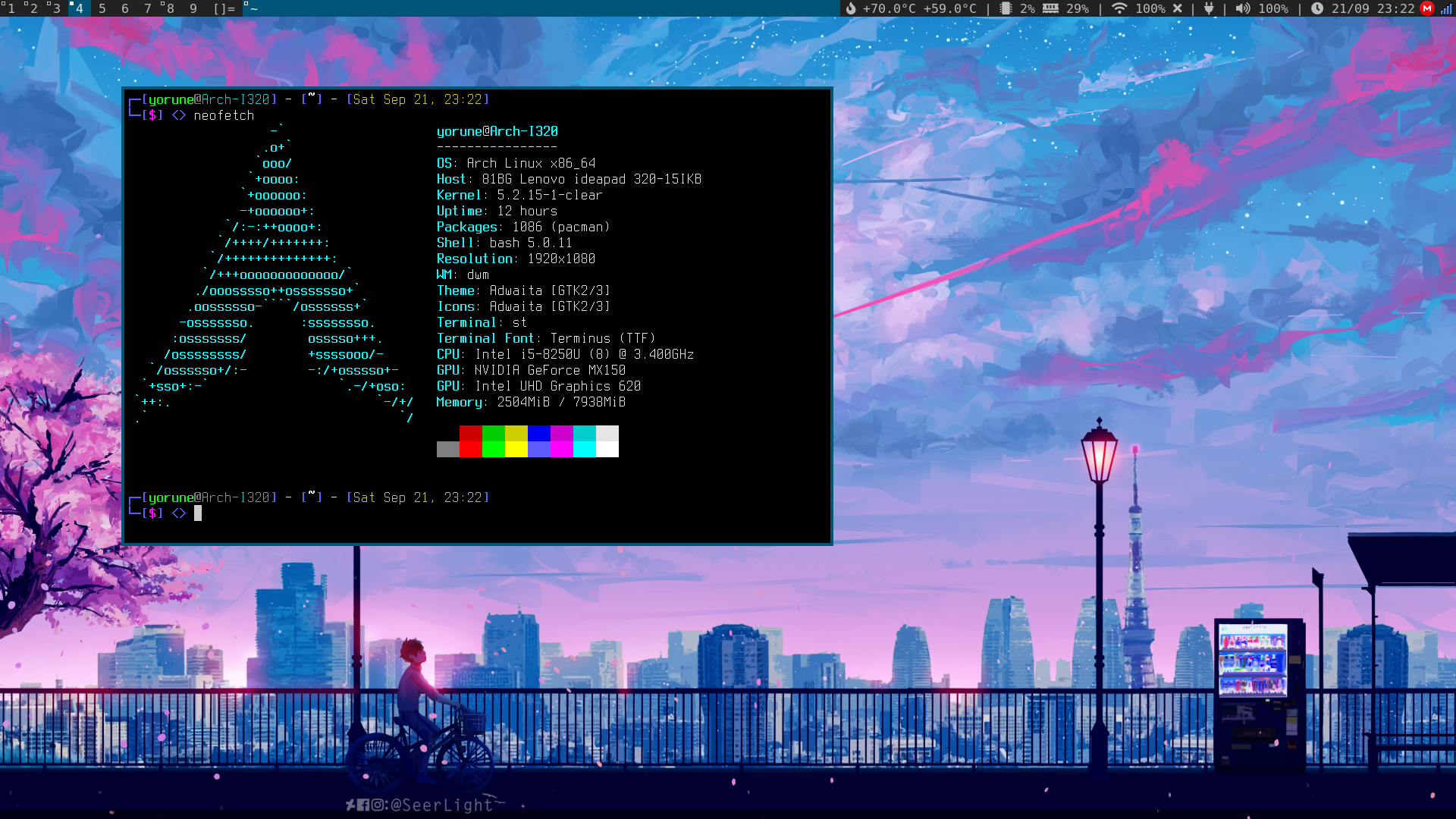Click the 21/09 23:22 date time
Image resolution: width=1456 pixels, height=819 pixels.
[1373, 8]
